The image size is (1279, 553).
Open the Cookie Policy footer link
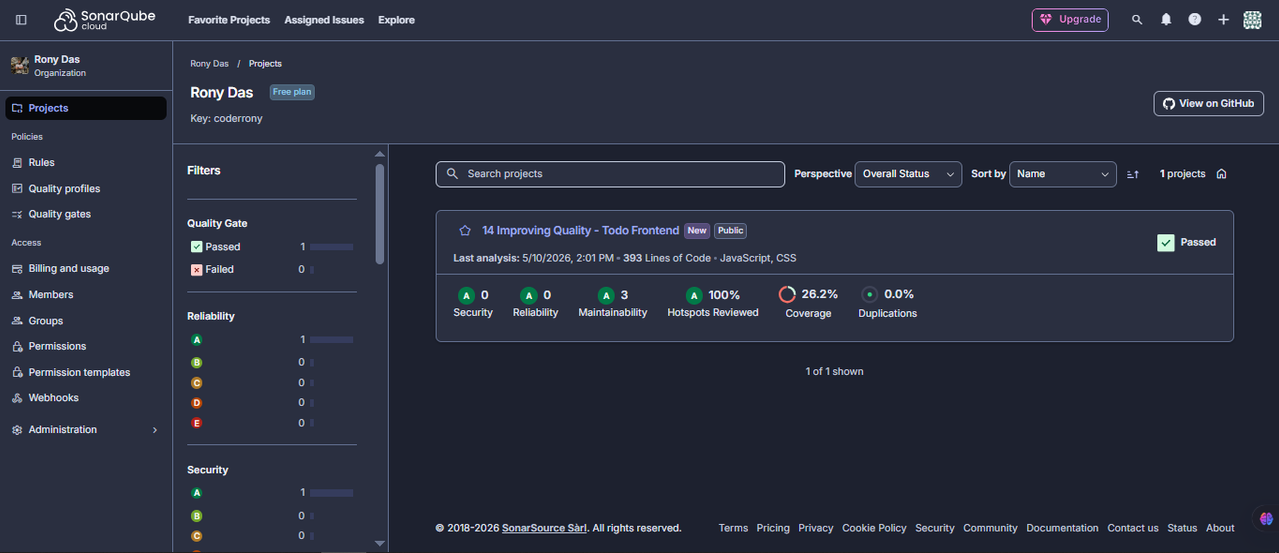[874, 528]
